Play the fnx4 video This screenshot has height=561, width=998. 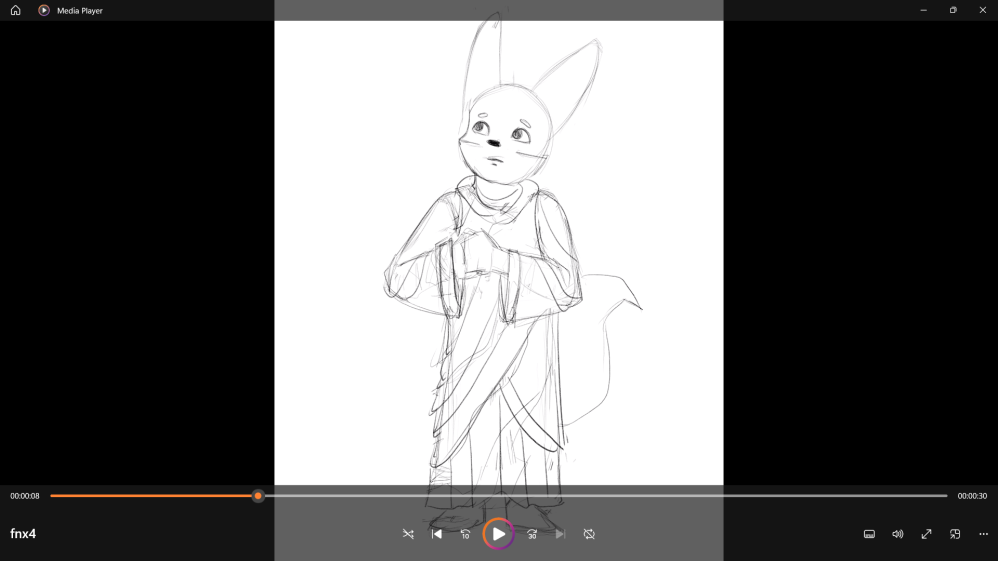point(498,534)
